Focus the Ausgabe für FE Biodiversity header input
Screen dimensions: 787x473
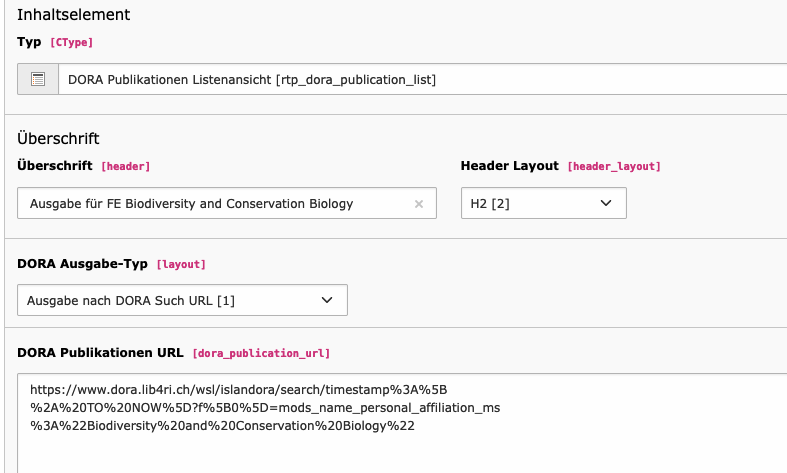point(227,203)
